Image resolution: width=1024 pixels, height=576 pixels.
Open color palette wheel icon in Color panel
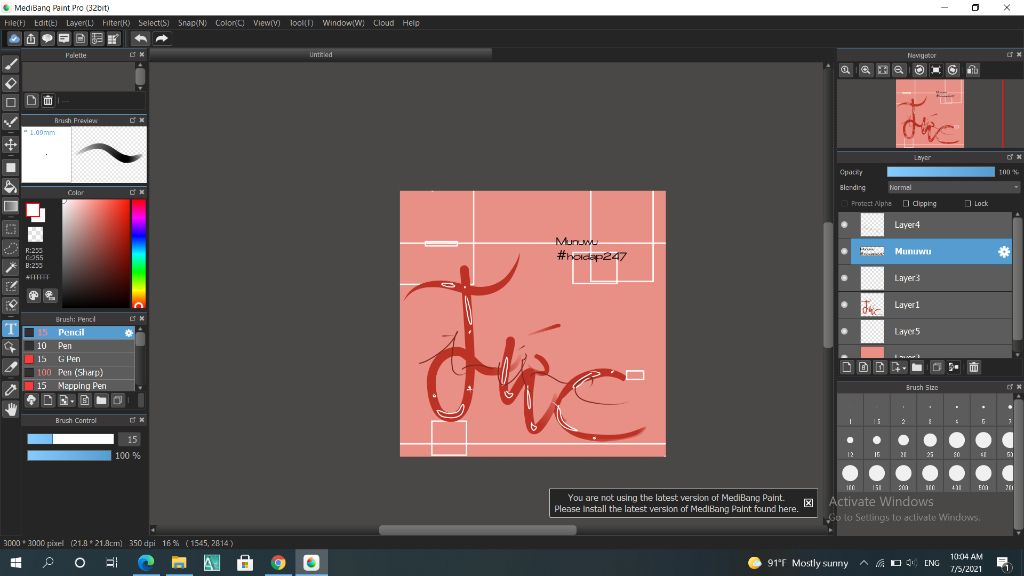tap(33, 296)
